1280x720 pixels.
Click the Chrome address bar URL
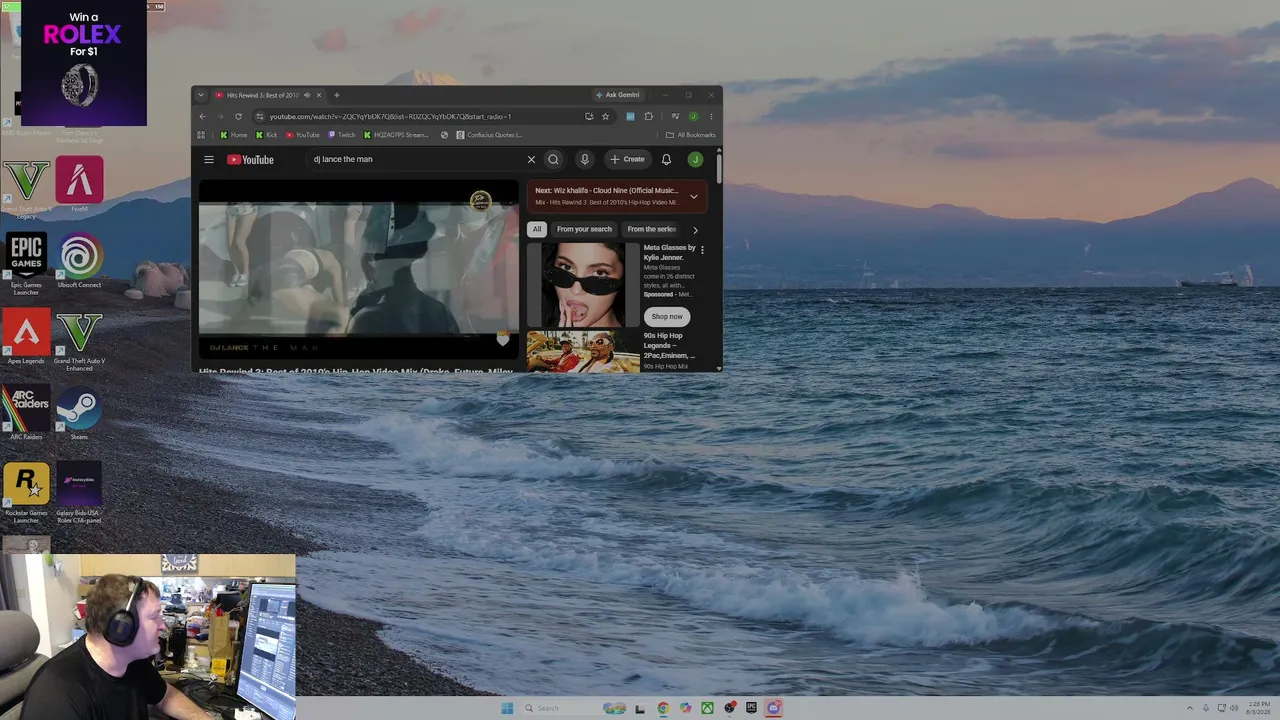390,116
